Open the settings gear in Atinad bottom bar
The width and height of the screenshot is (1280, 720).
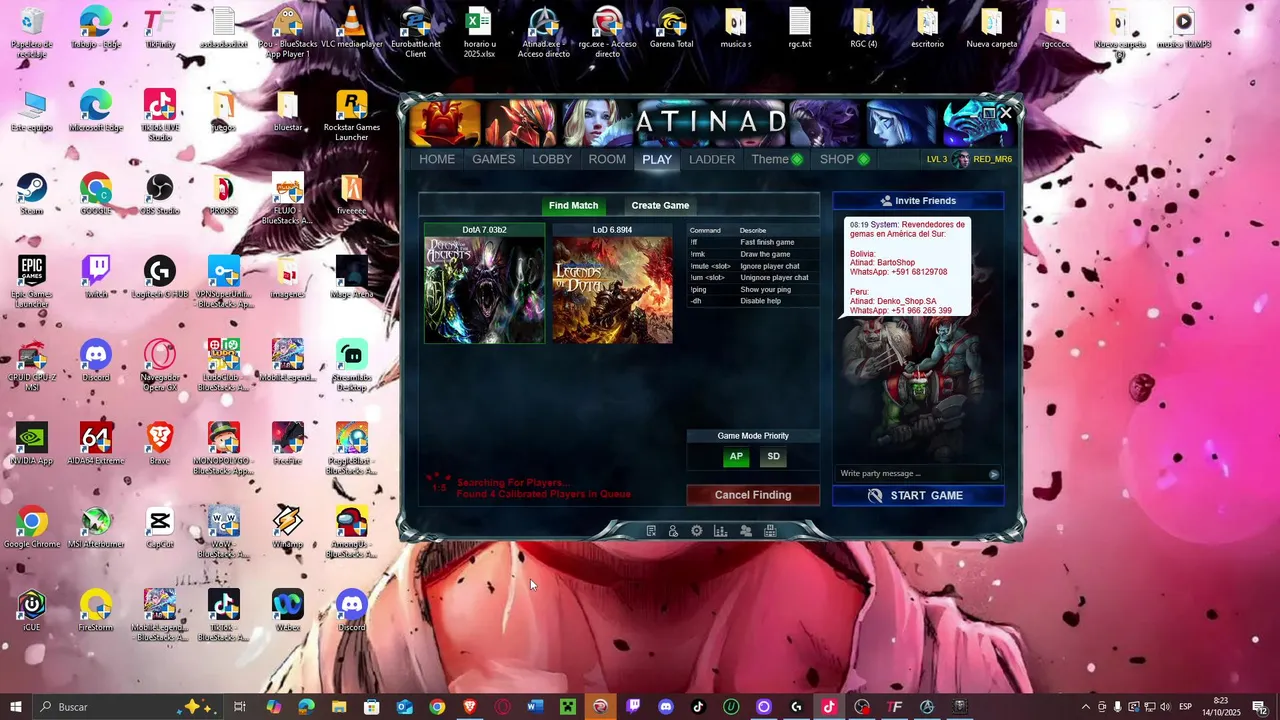(697, 531)
